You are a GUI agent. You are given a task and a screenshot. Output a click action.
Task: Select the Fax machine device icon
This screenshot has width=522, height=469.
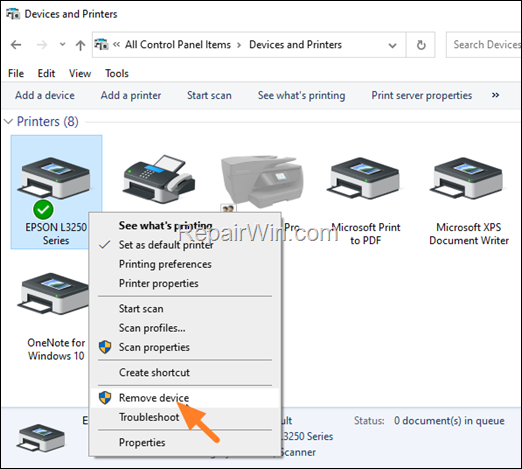point(159,178)
